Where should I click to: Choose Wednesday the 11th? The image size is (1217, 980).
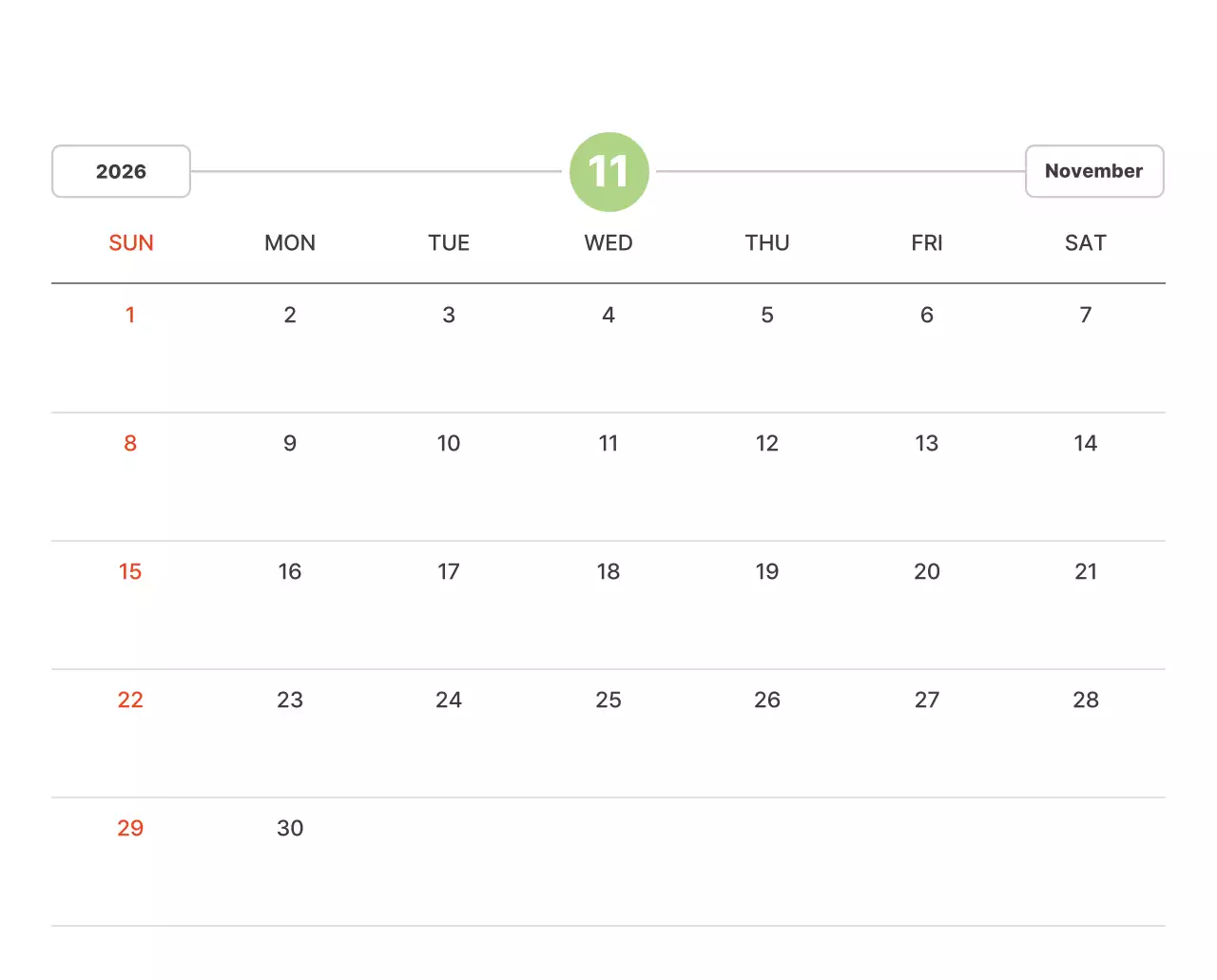tap(608, 443)
